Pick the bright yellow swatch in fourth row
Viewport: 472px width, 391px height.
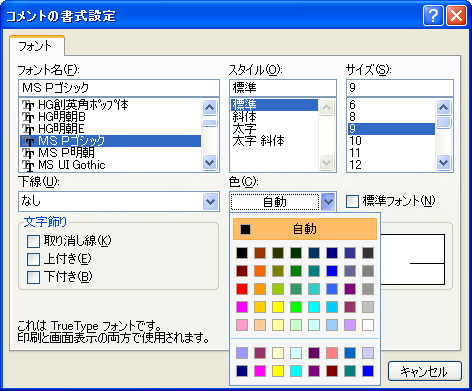(x=278, y=307)
